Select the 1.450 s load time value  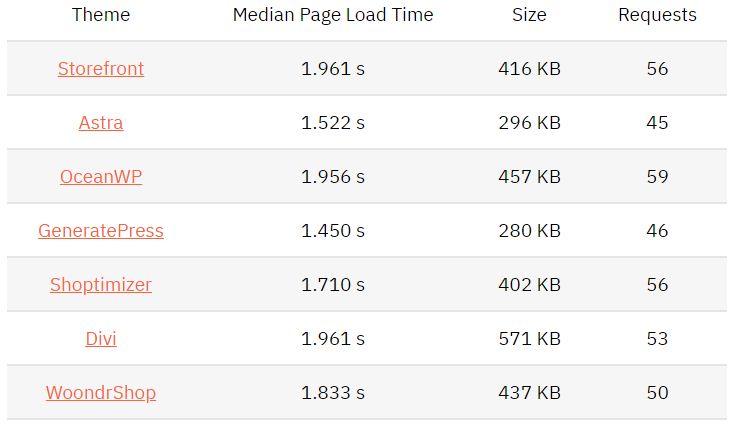333,231
